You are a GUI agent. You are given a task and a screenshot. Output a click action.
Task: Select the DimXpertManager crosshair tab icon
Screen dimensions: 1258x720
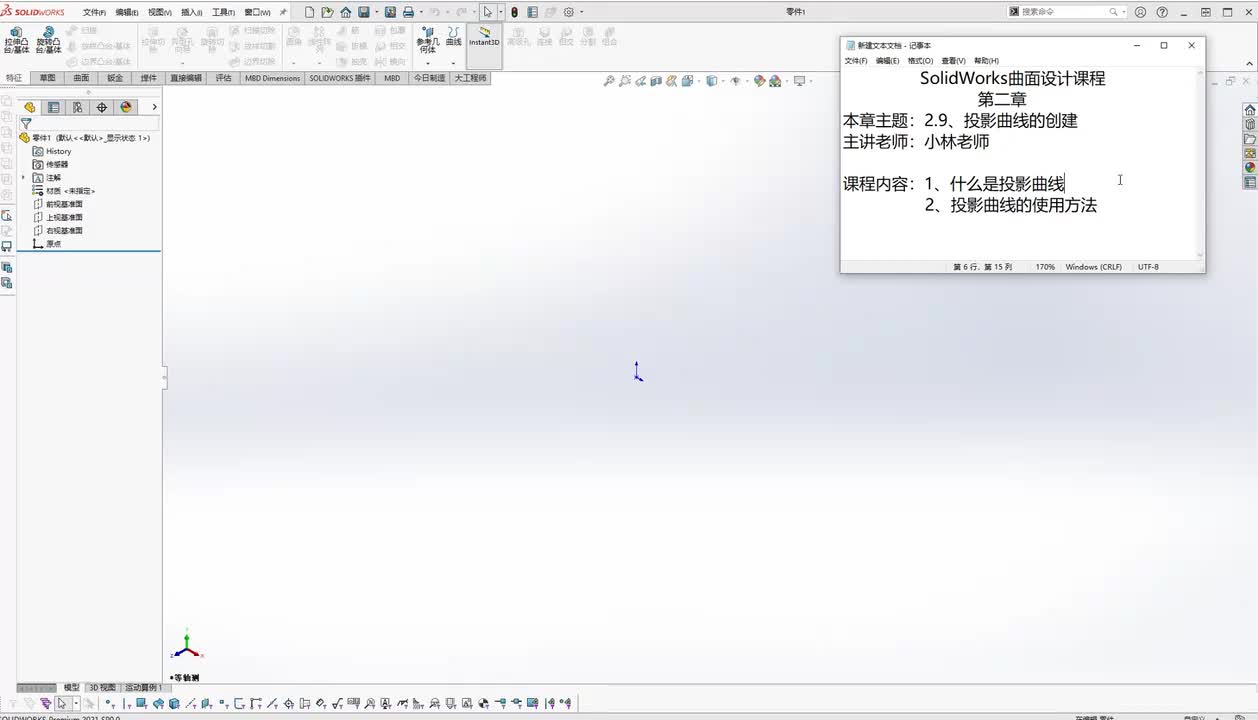click(x=102, y=107)
